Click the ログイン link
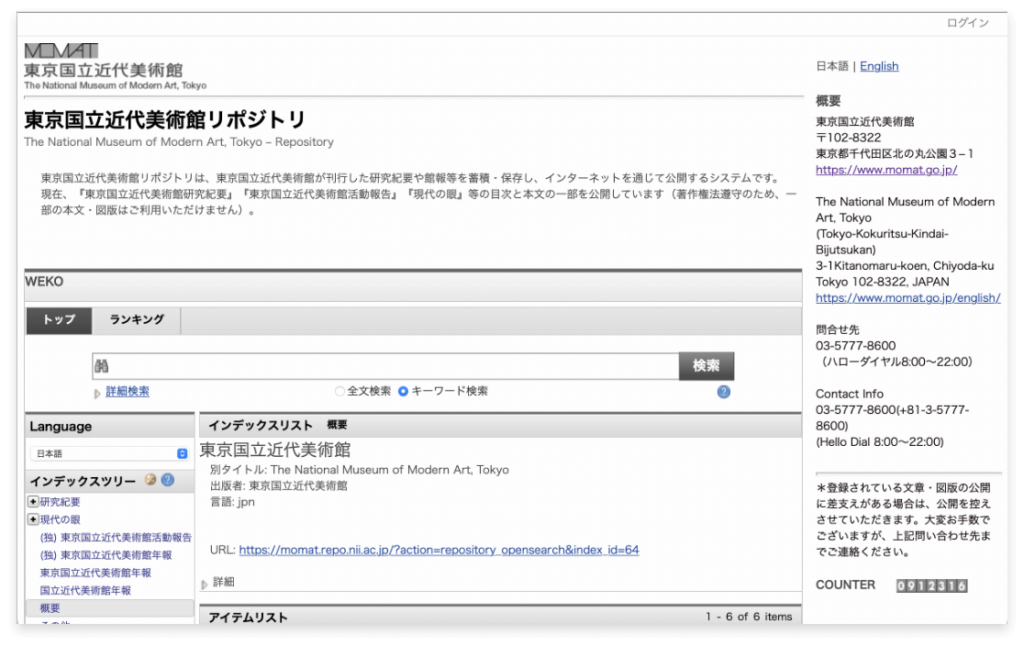 [x=967, y=23]
